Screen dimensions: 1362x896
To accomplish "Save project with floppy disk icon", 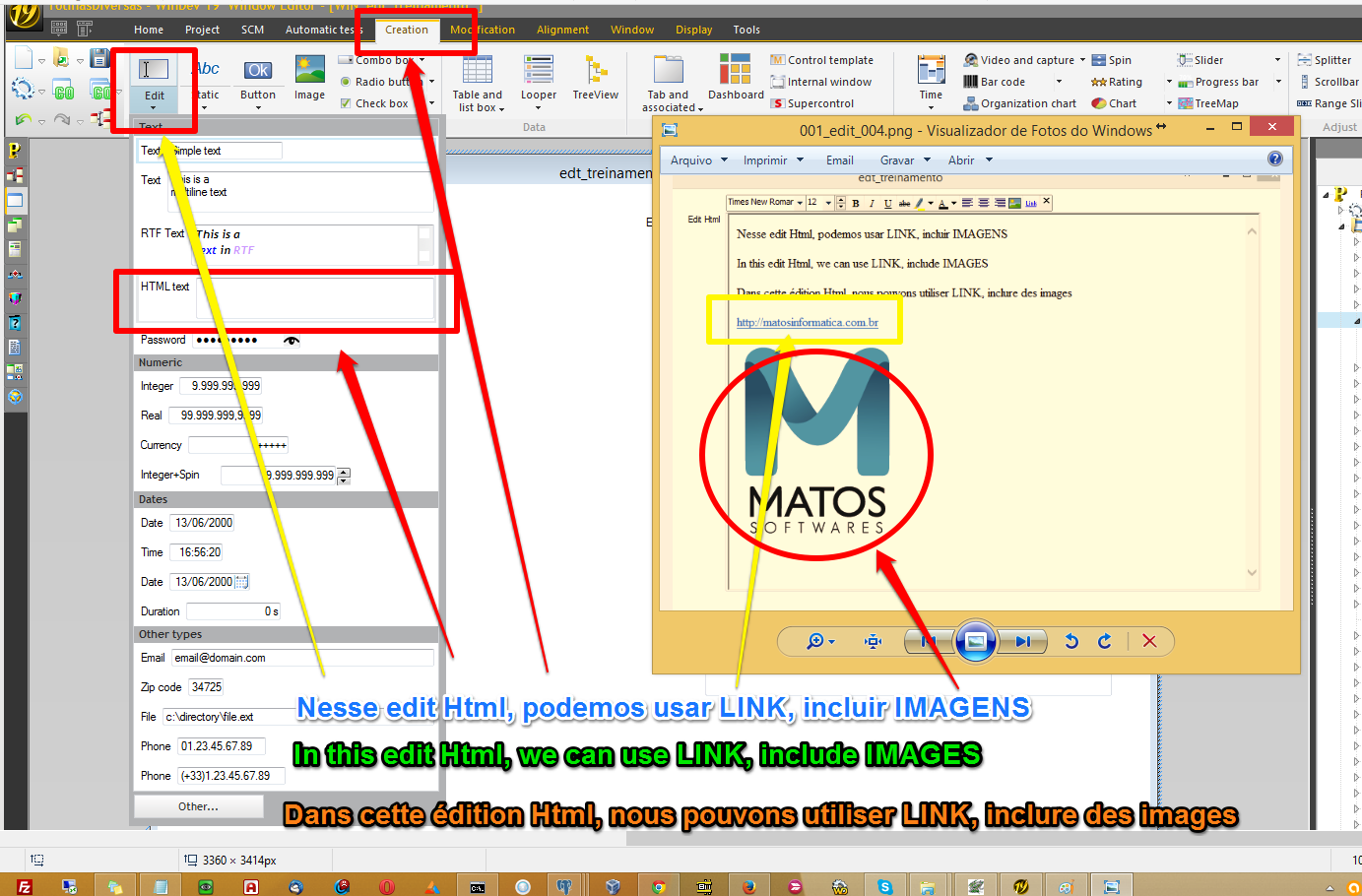I will click(99, 58).
